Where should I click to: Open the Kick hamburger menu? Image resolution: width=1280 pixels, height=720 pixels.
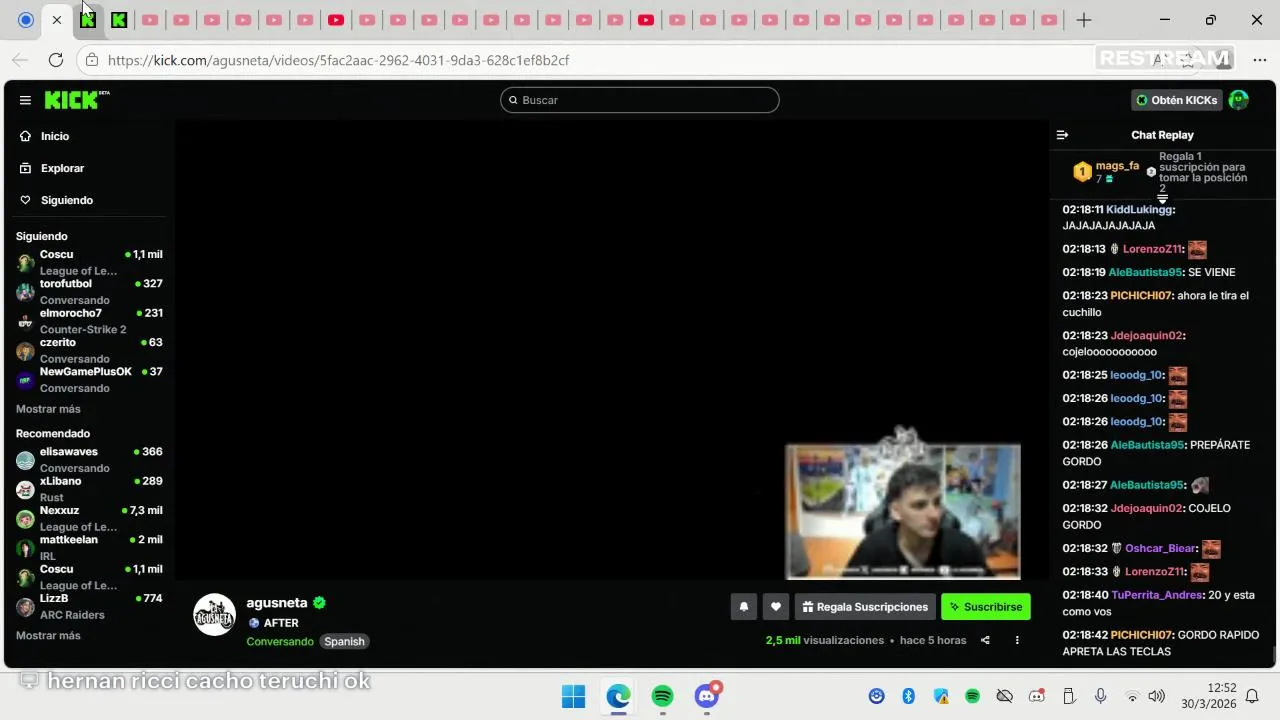point(25,100)
